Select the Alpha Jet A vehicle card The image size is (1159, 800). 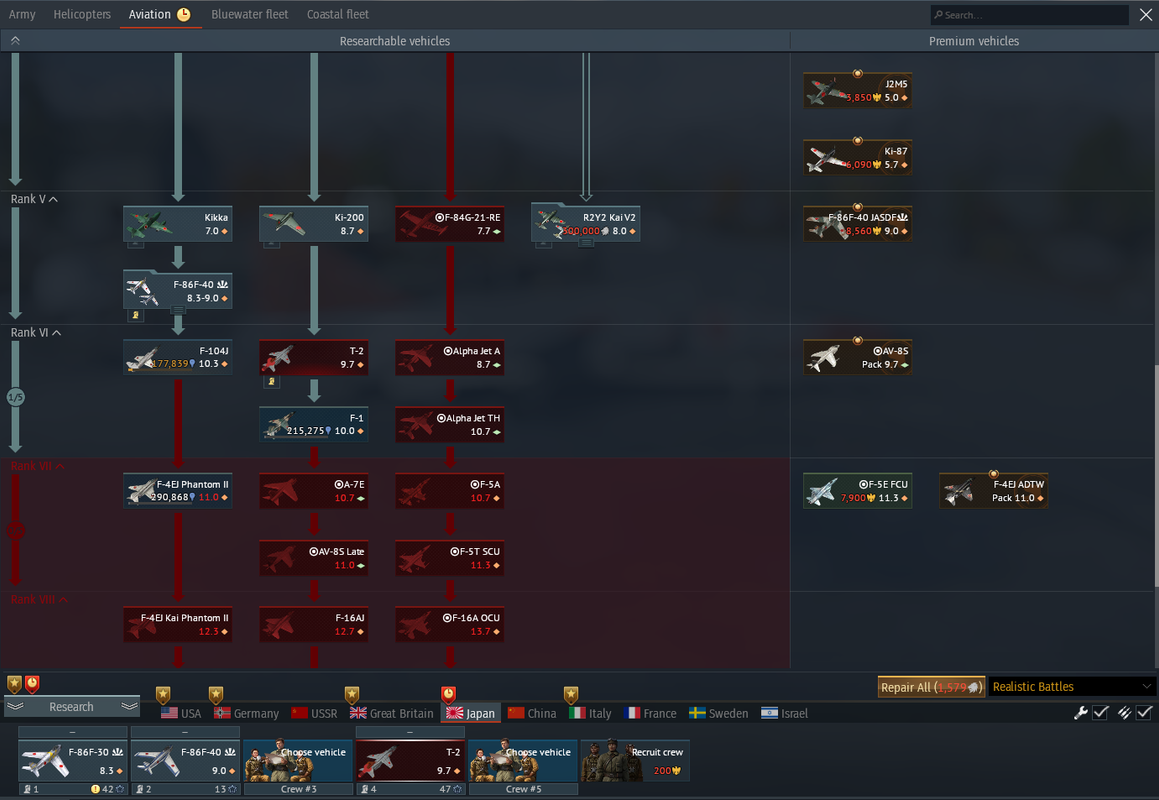tap(449, 357)
